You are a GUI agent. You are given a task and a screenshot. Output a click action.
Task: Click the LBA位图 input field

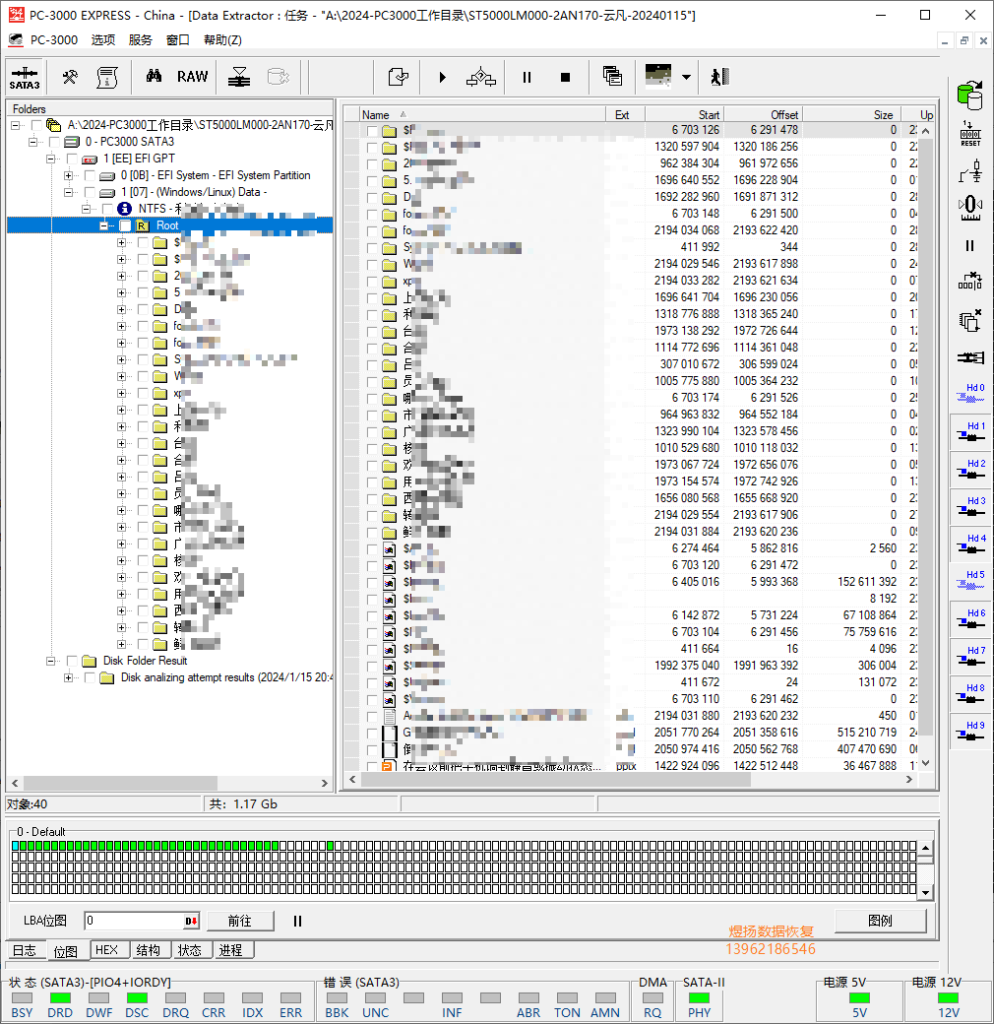tap(135, 921)
